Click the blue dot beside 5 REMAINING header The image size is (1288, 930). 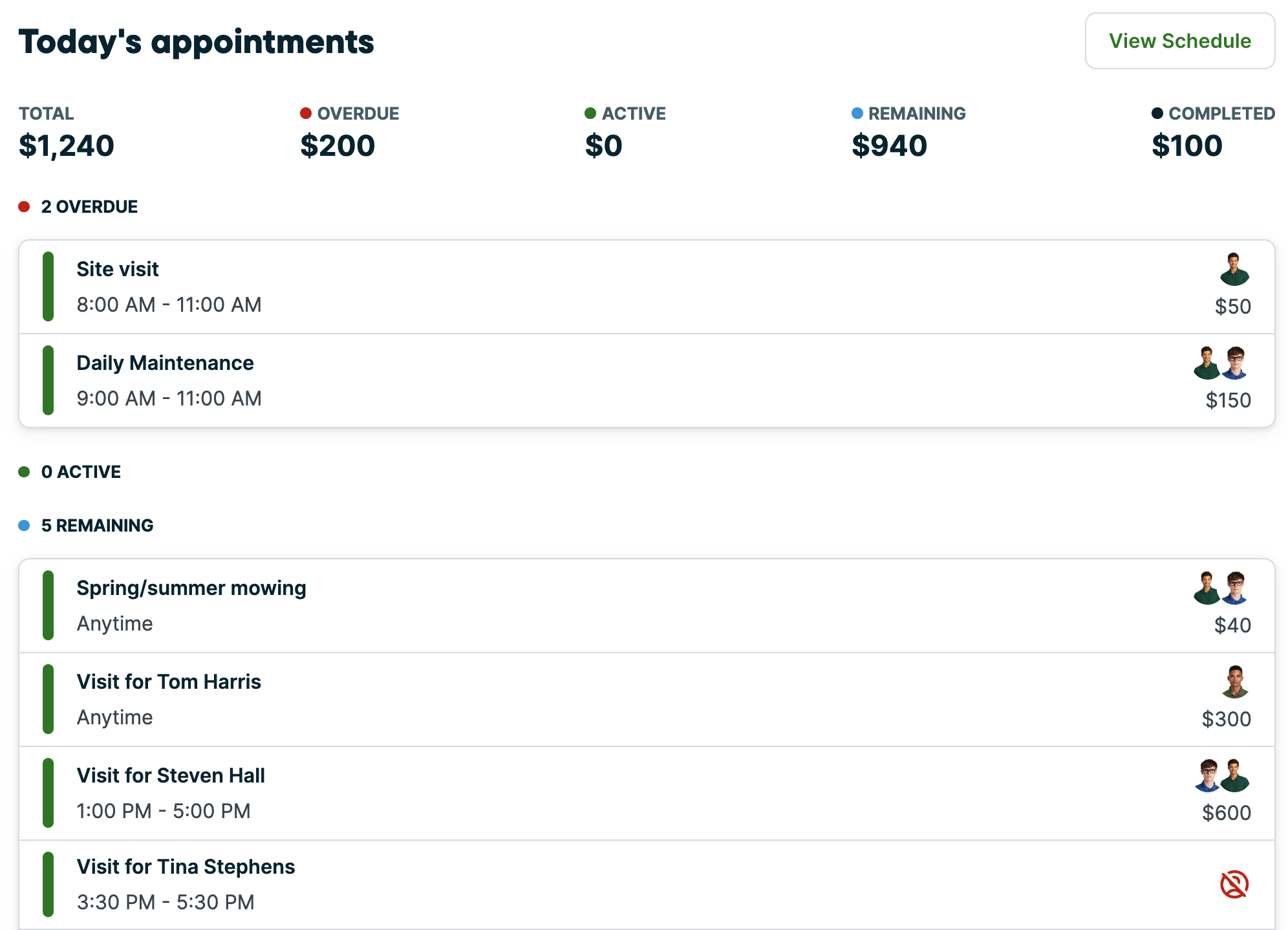point(25,526)
